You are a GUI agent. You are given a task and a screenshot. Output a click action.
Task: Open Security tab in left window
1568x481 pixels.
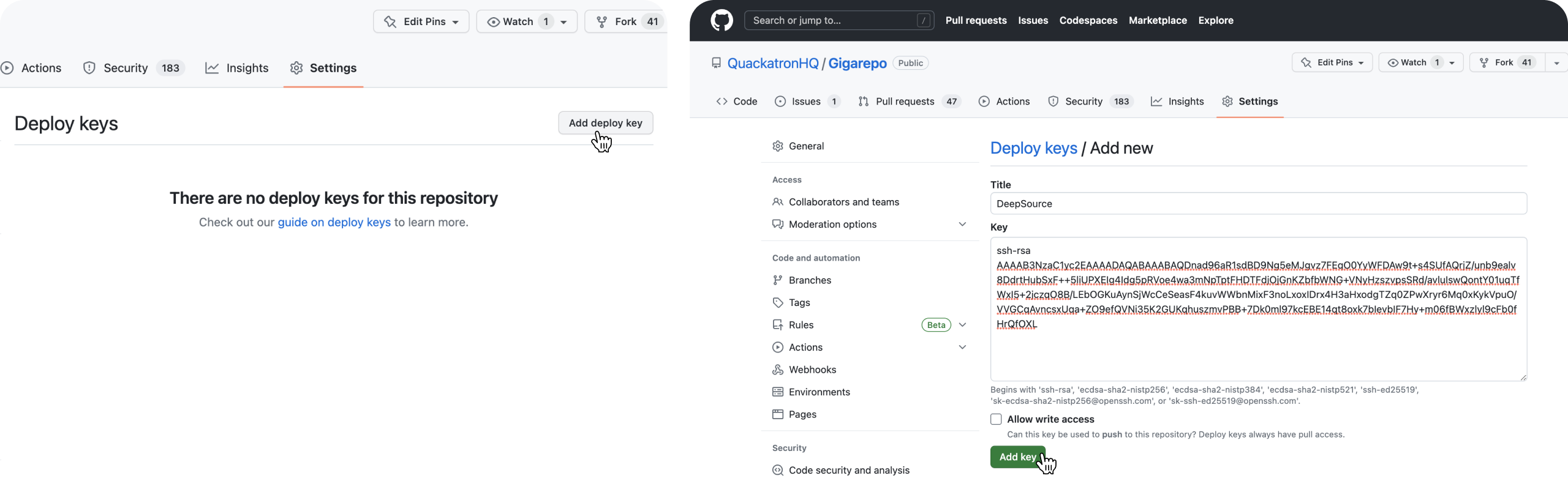coord(133,68)
